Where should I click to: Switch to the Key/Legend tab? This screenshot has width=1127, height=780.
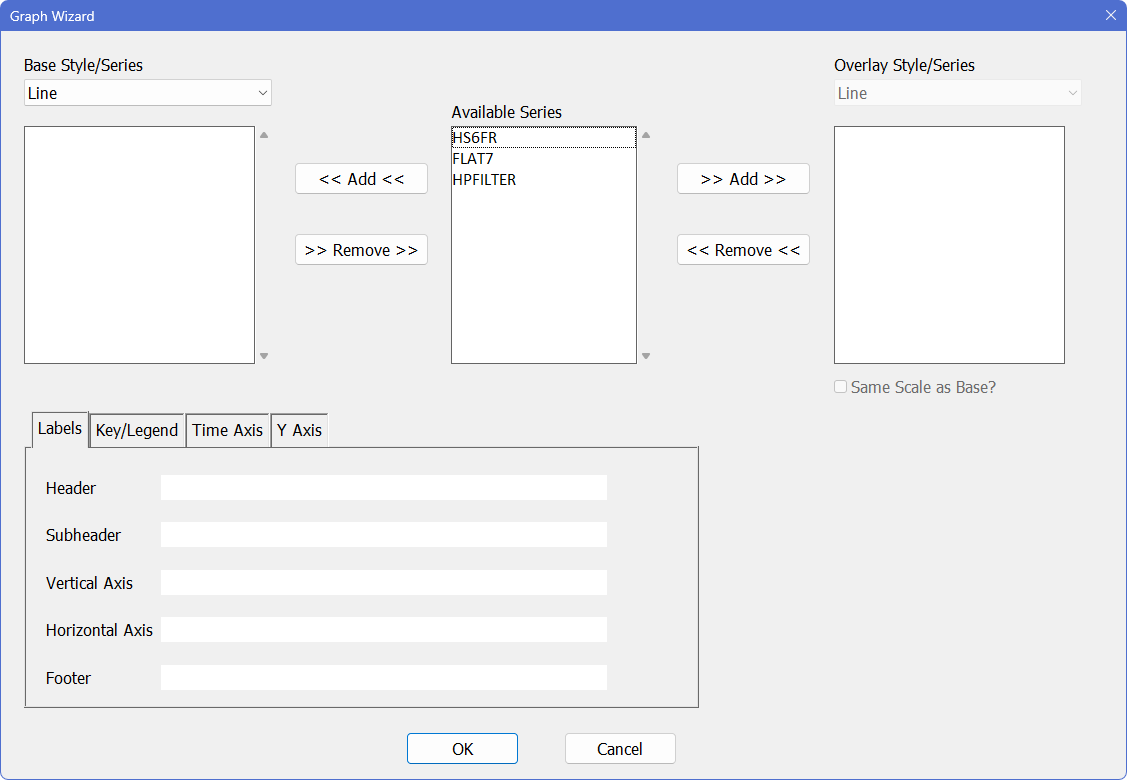(137, 430)
